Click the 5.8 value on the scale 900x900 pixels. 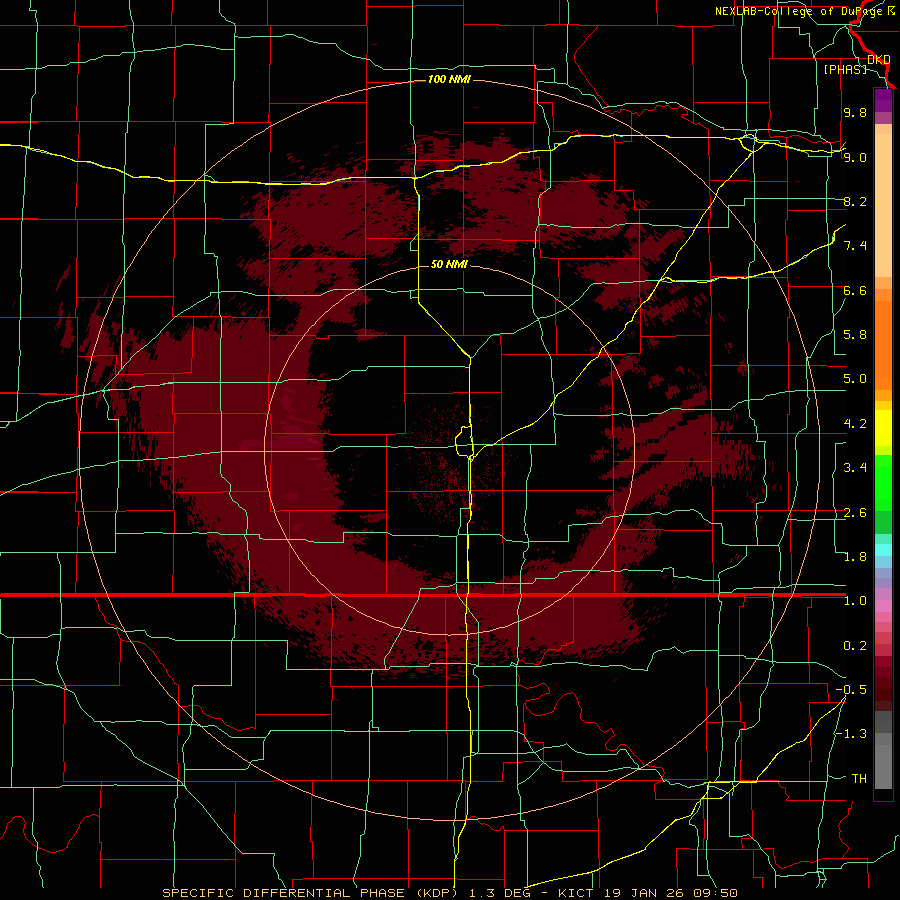click(855, 335)
